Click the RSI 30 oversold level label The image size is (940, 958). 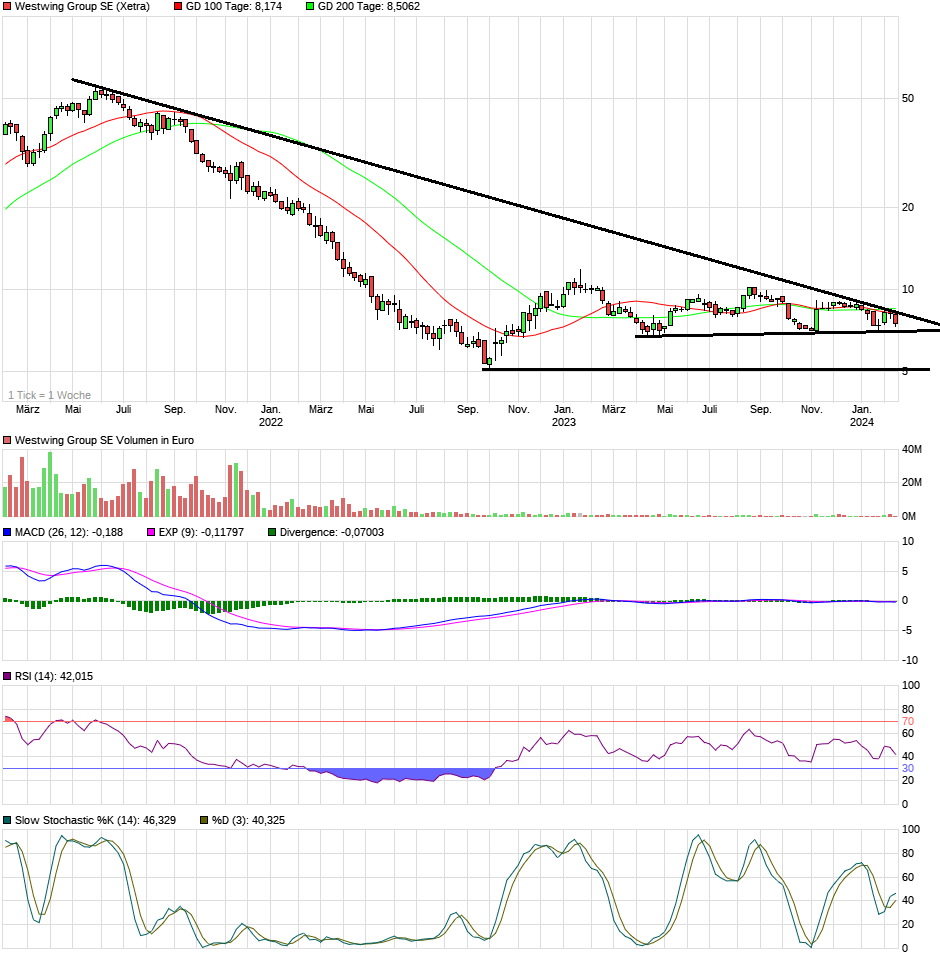pos(908,768)
